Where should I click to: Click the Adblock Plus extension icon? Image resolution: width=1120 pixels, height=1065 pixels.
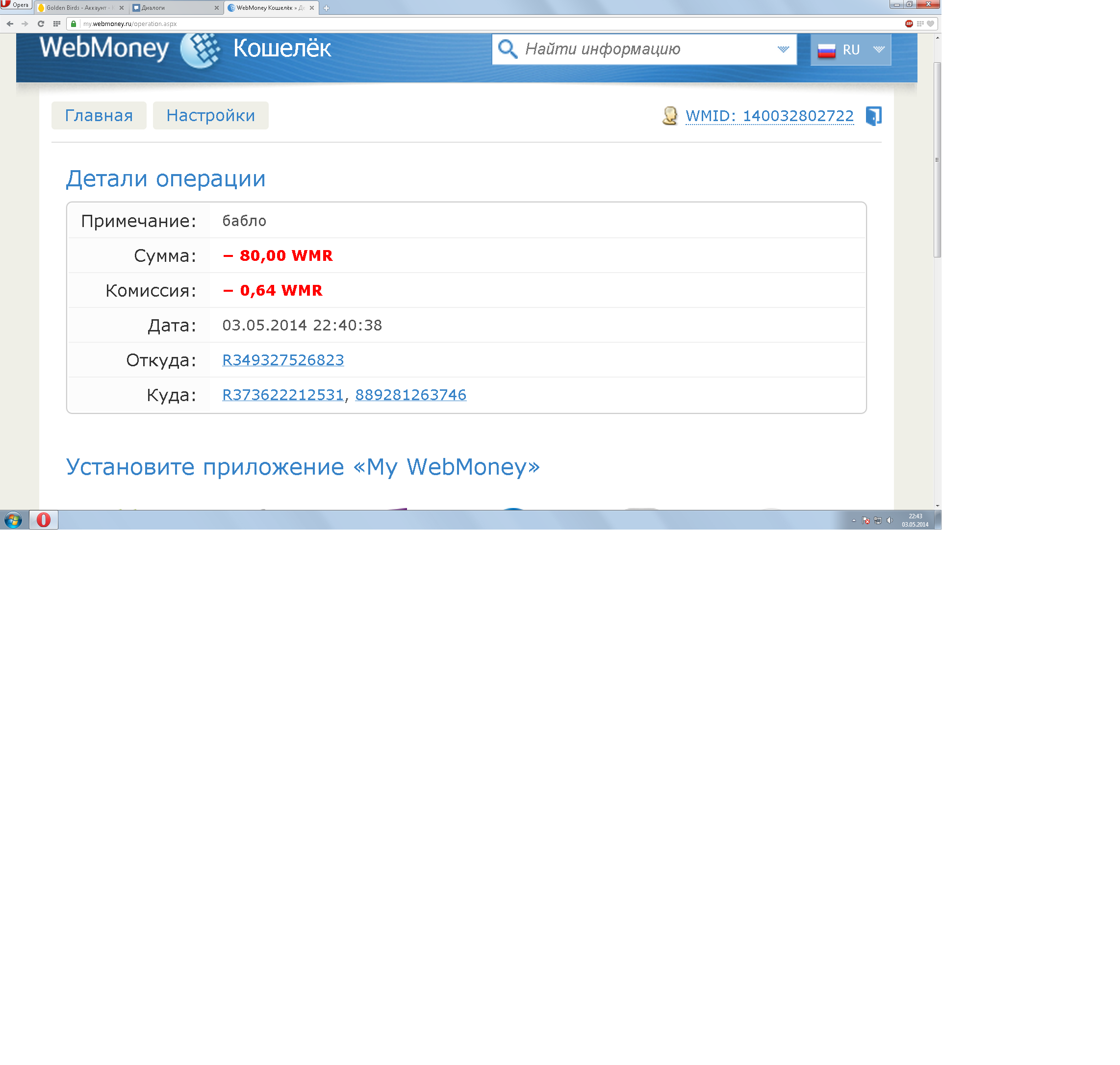coord(909,24)
